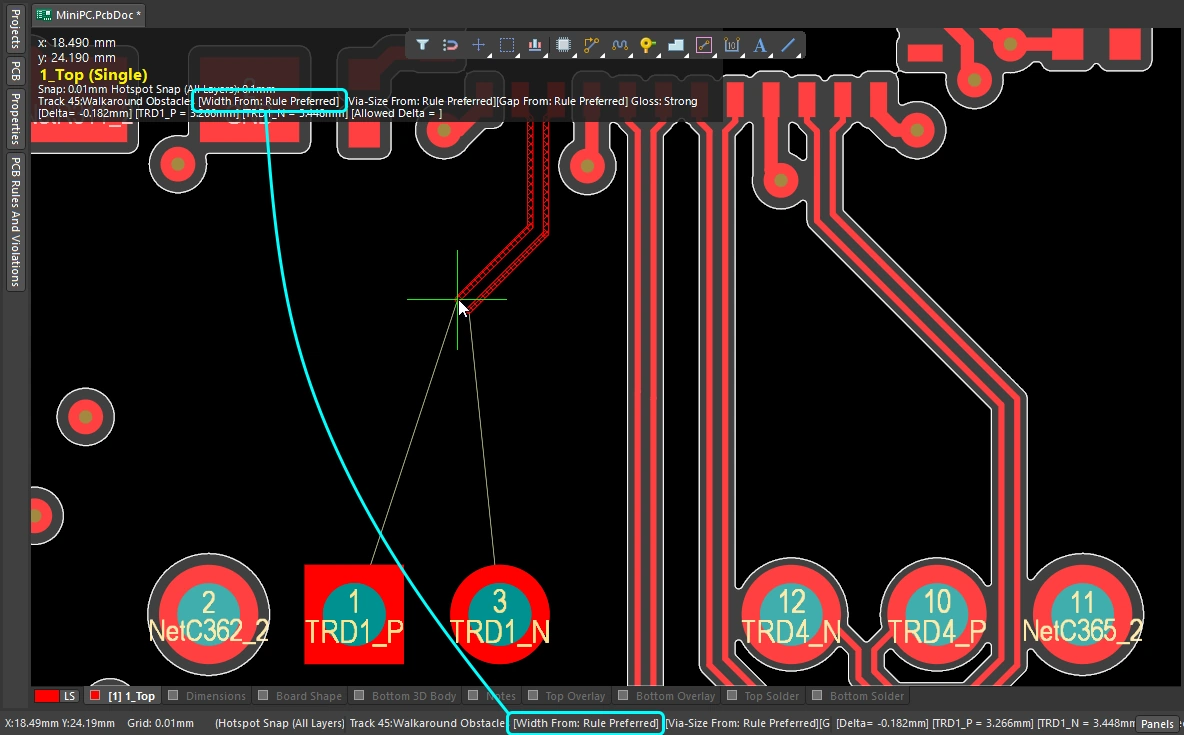Click the Panels button in status bar
Screen dimensions: 1184x735
1157,724
